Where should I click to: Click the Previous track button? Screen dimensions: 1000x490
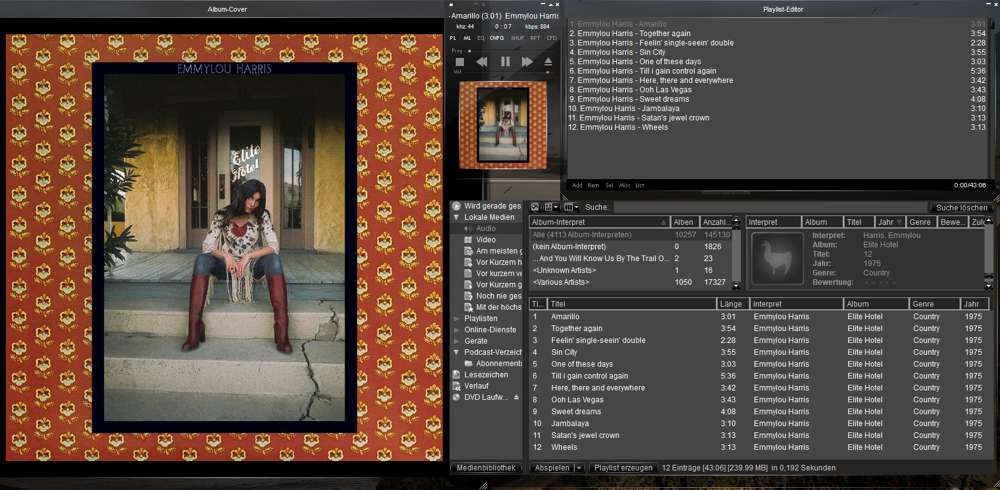pyautogui.click(x=482, y=62)
